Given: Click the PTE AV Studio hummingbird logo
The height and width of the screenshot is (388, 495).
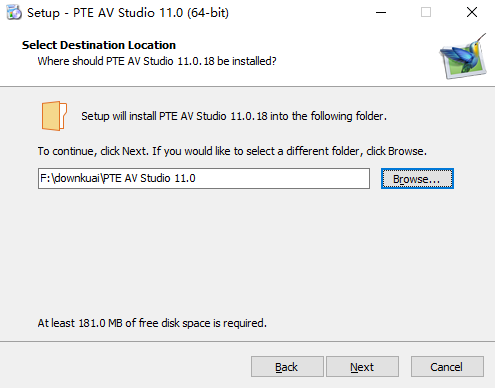Looking at the screenshot, I should 463,56.
